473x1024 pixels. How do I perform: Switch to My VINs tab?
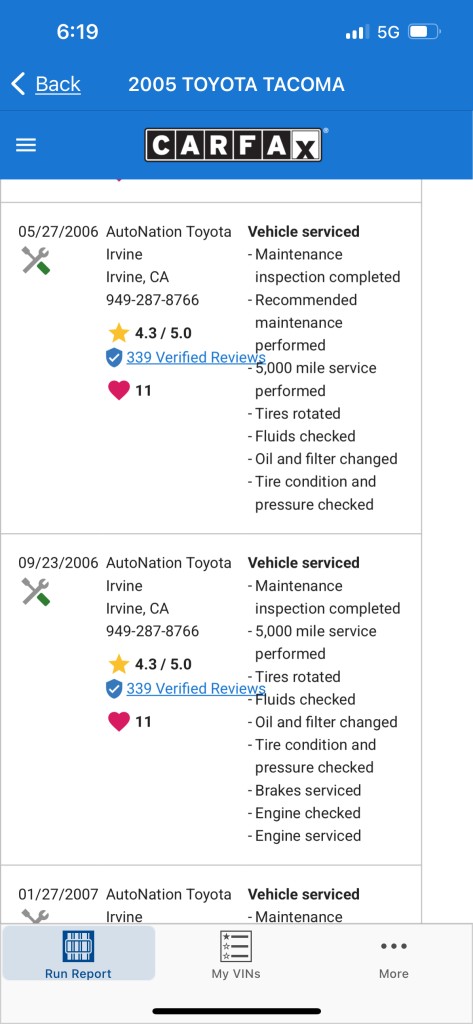point(236,953)
